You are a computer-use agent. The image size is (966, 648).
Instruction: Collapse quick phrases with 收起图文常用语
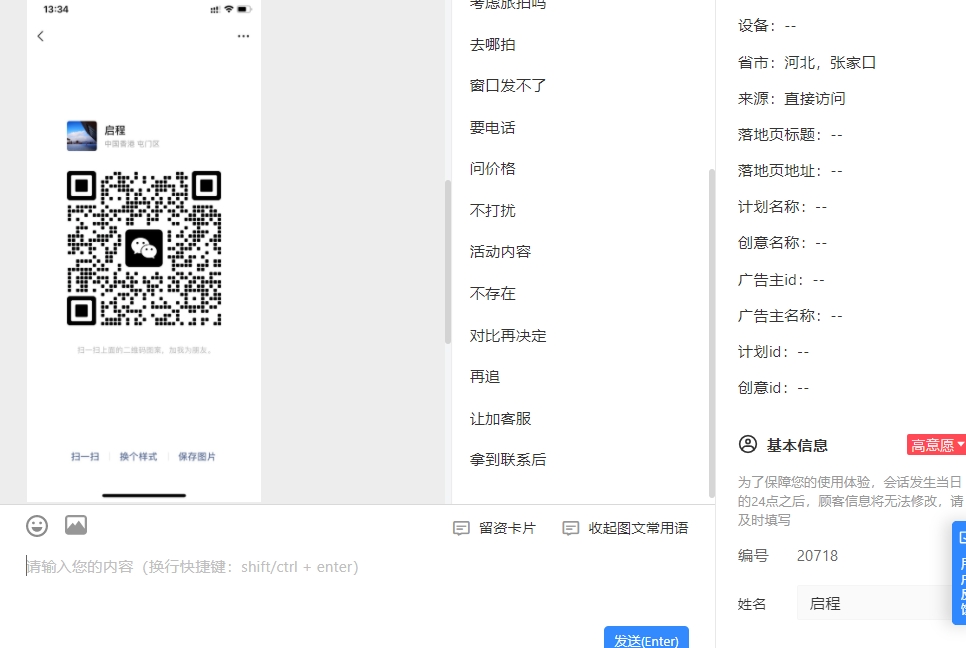point(625,528)
